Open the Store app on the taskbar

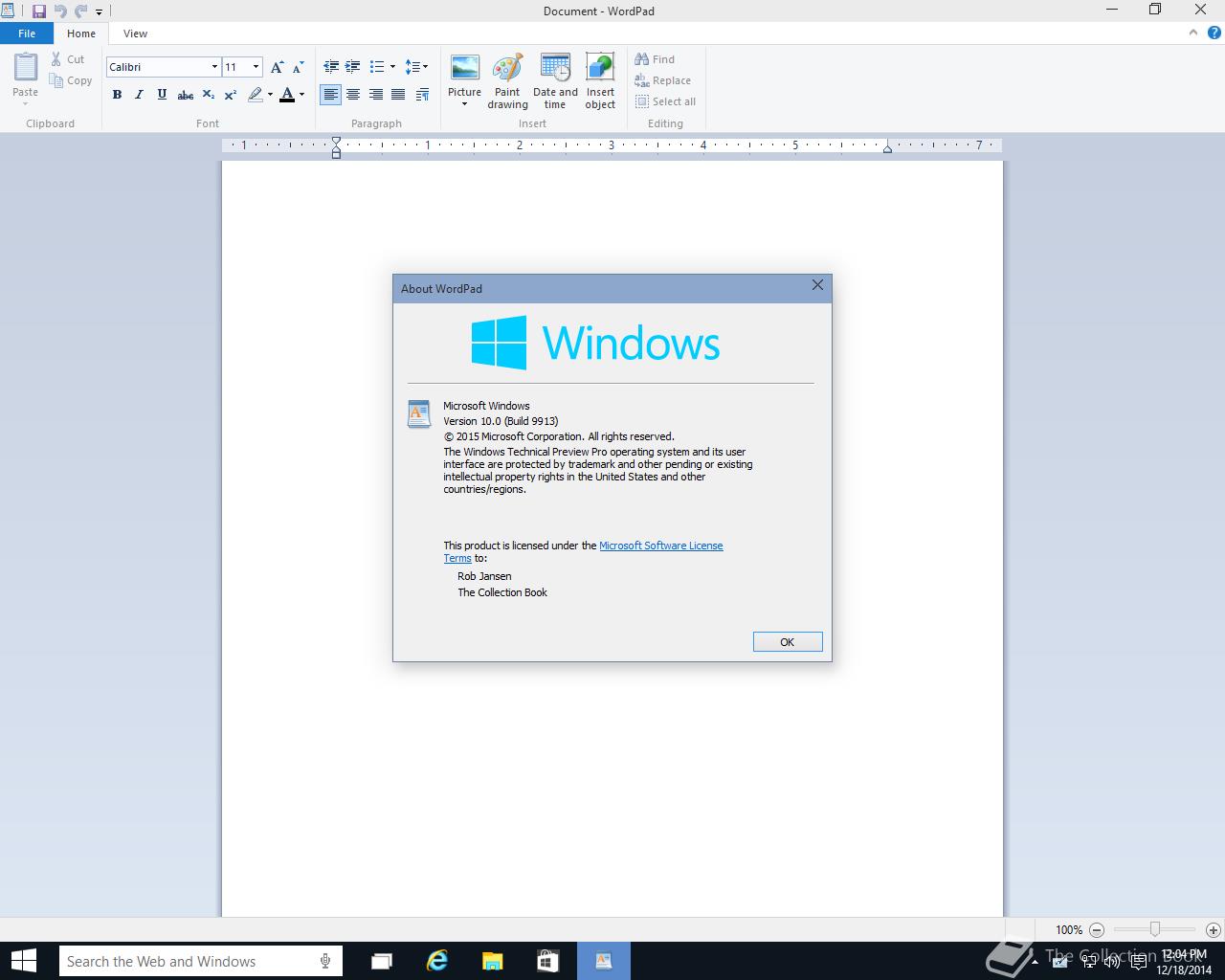[x=547, y=961]
